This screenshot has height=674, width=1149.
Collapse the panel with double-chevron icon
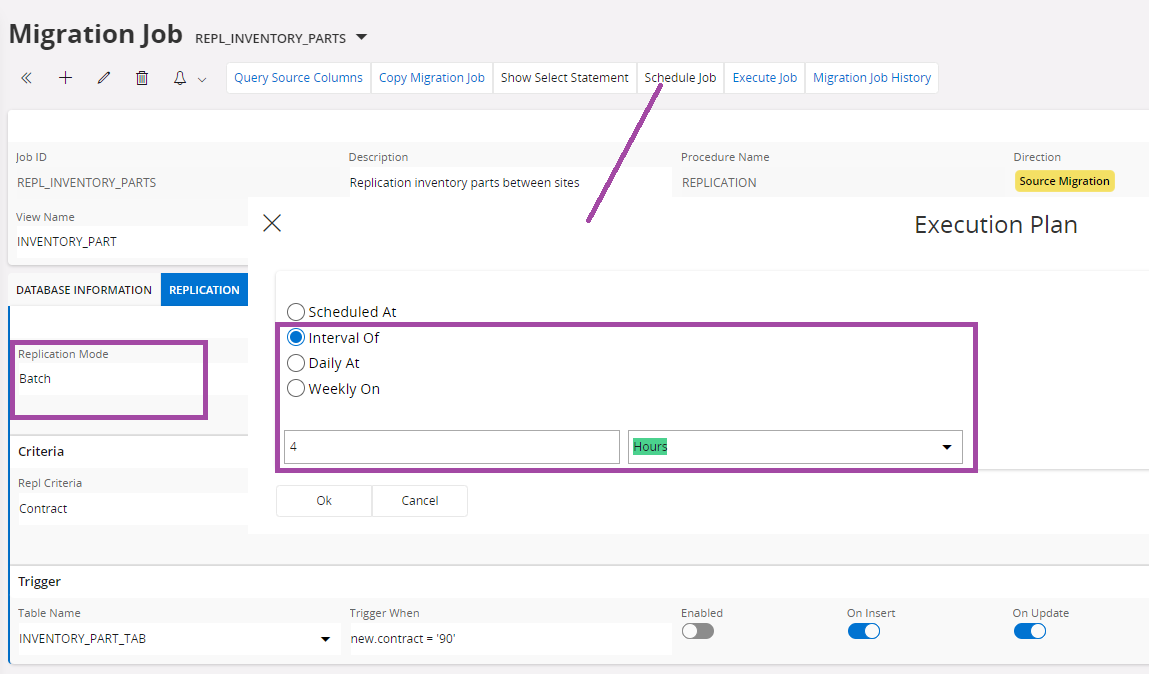coord(27,77)
